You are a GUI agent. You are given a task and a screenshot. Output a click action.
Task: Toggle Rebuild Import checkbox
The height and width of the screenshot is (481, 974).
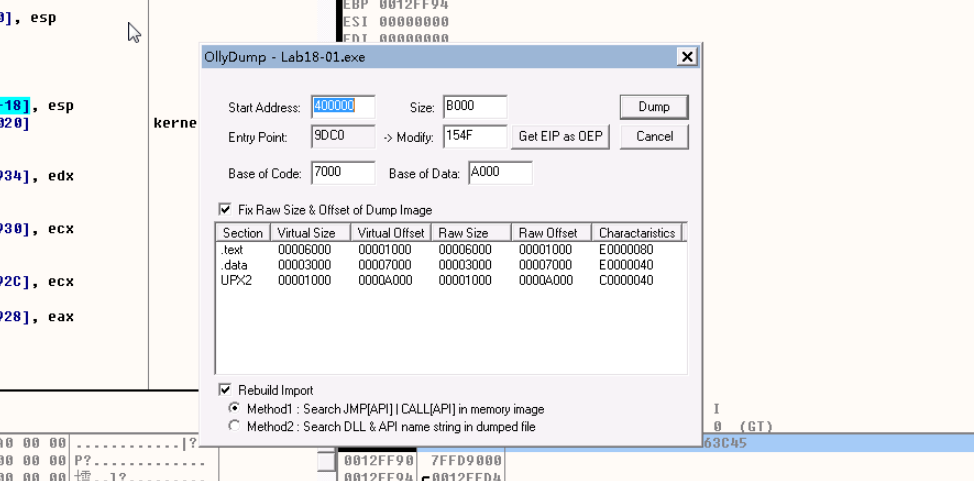point(225,390)
